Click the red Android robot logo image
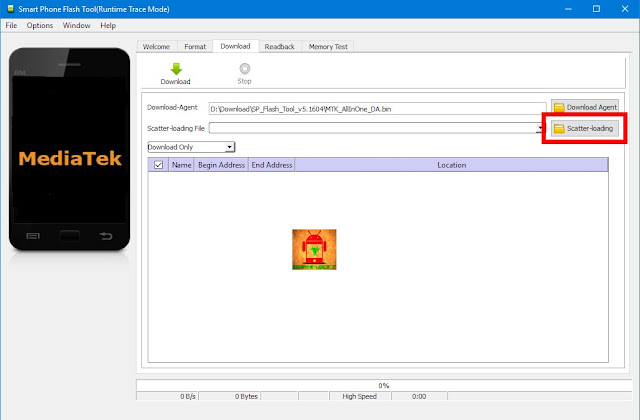The image size is (640, 420). pyautogui.click(x=314, y=249)
